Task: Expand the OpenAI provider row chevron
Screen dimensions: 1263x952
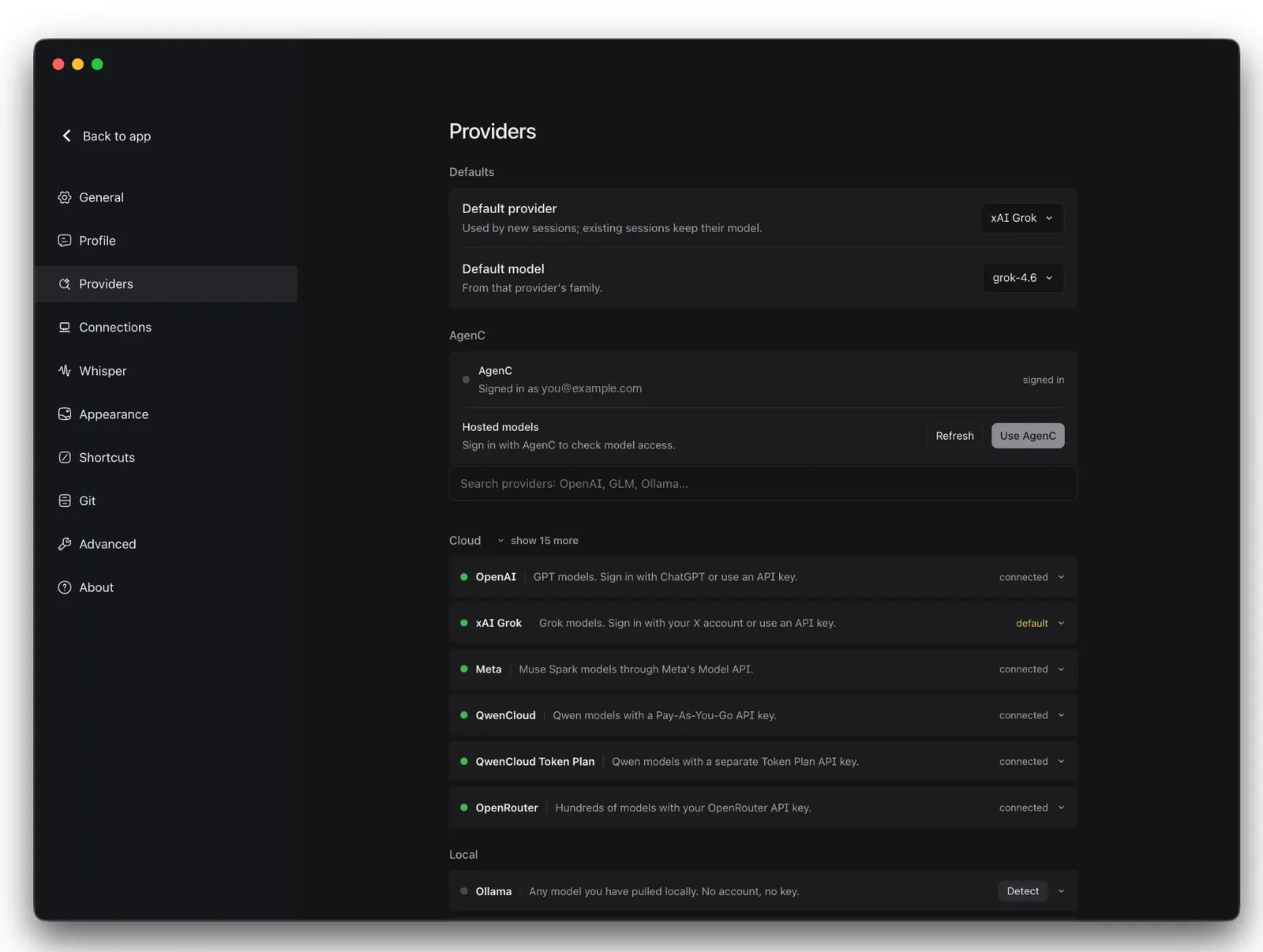Action: (1061, 577)
